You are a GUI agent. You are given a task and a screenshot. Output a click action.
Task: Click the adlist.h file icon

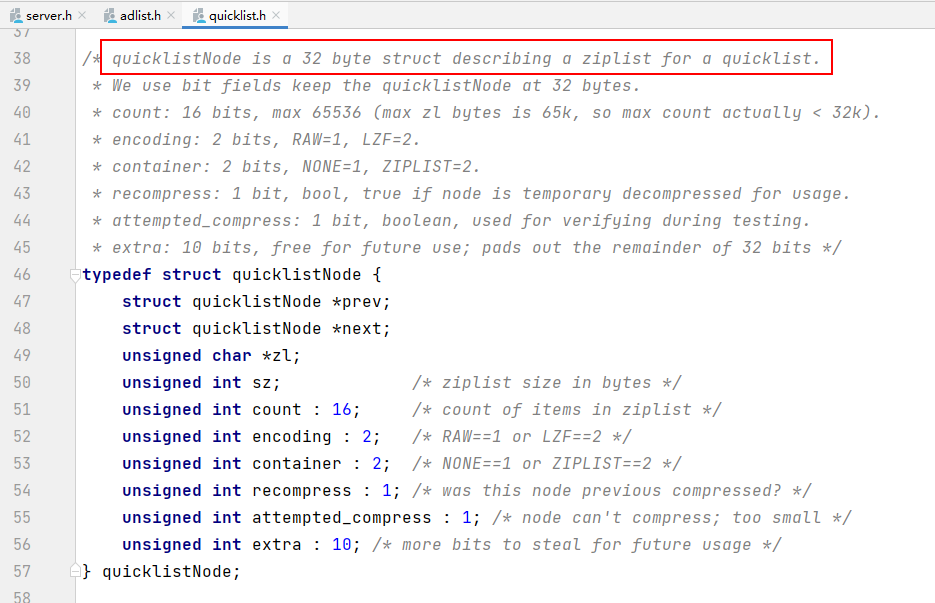109,16
